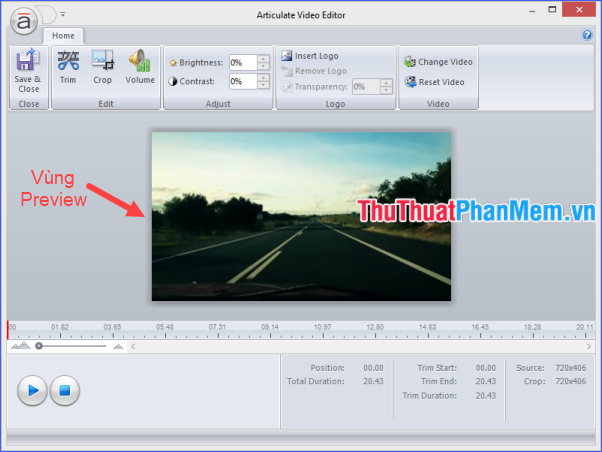Click the video preview frame
This screenshot has height=452, width=602.
point(301,217)
